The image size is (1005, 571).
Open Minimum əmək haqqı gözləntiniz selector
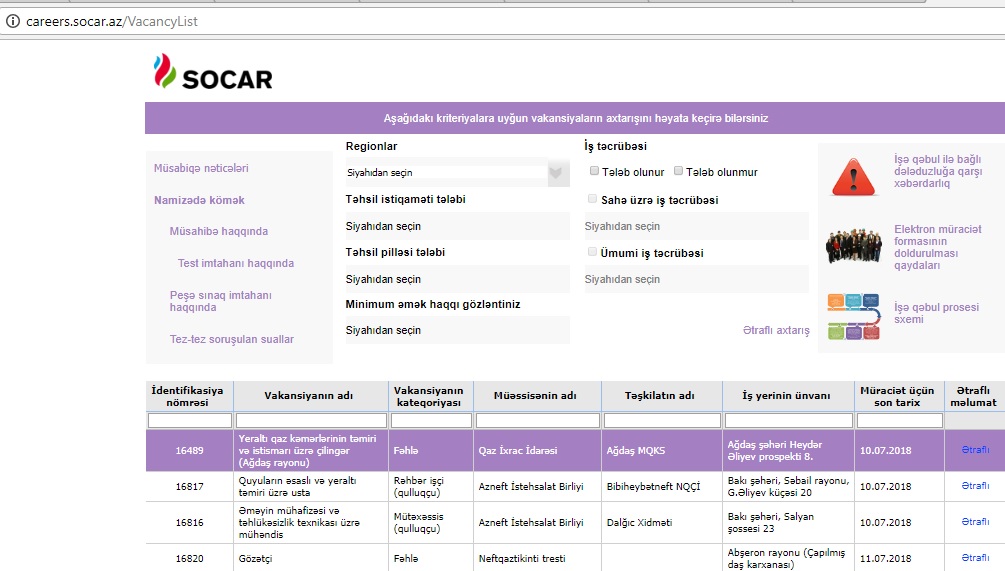[x=457, y=330]
